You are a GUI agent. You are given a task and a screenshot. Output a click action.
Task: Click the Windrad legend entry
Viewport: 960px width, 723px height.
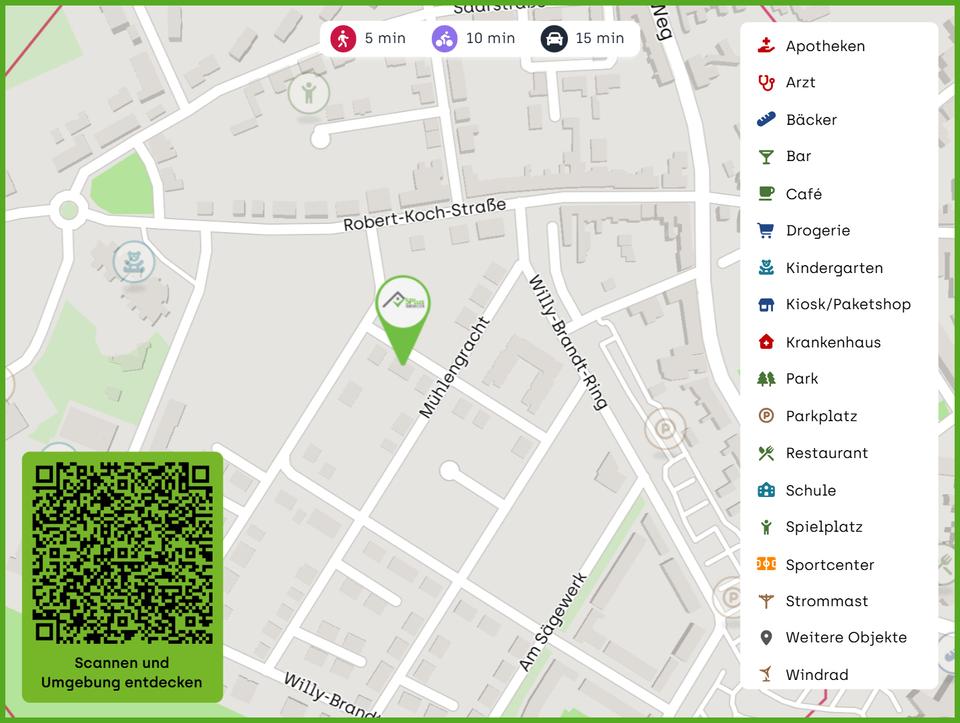pyautogui.click(x=816, y=675)
